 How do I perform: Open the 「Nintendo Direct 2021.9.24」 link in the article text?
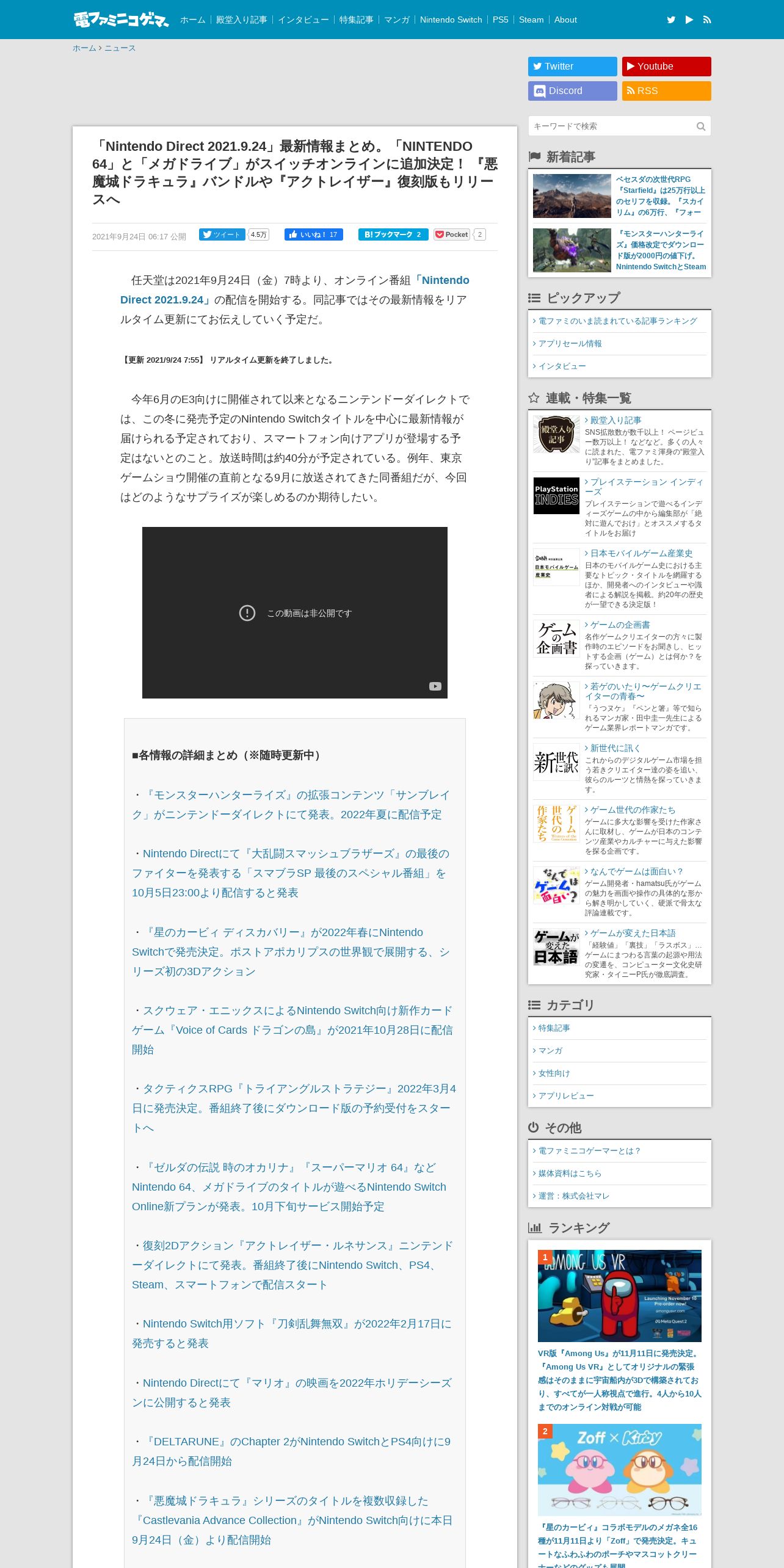[295, 290]
